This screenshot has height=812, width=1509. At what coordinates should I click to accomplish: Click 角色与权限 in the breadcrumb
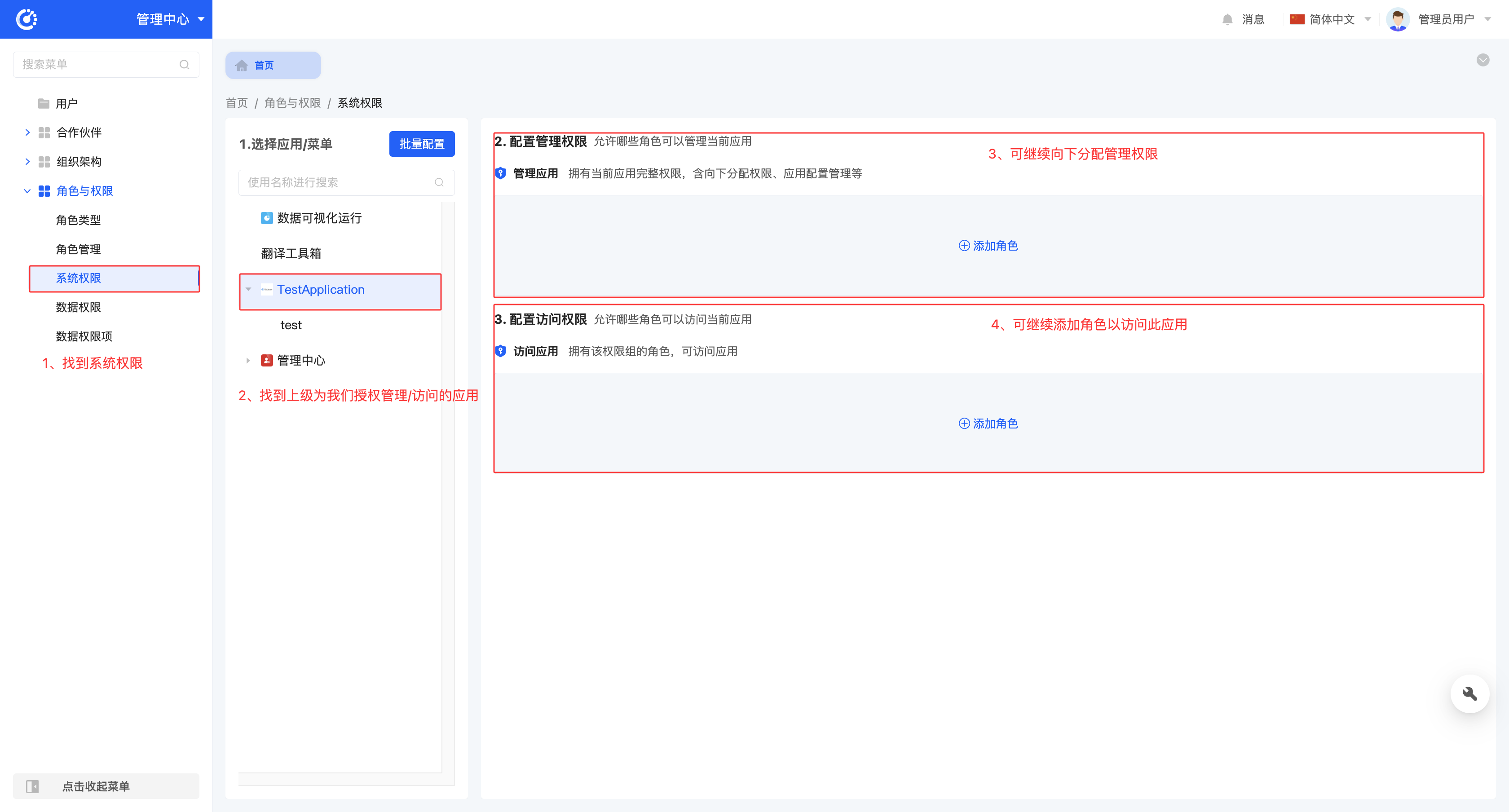[x=292, y=103]
